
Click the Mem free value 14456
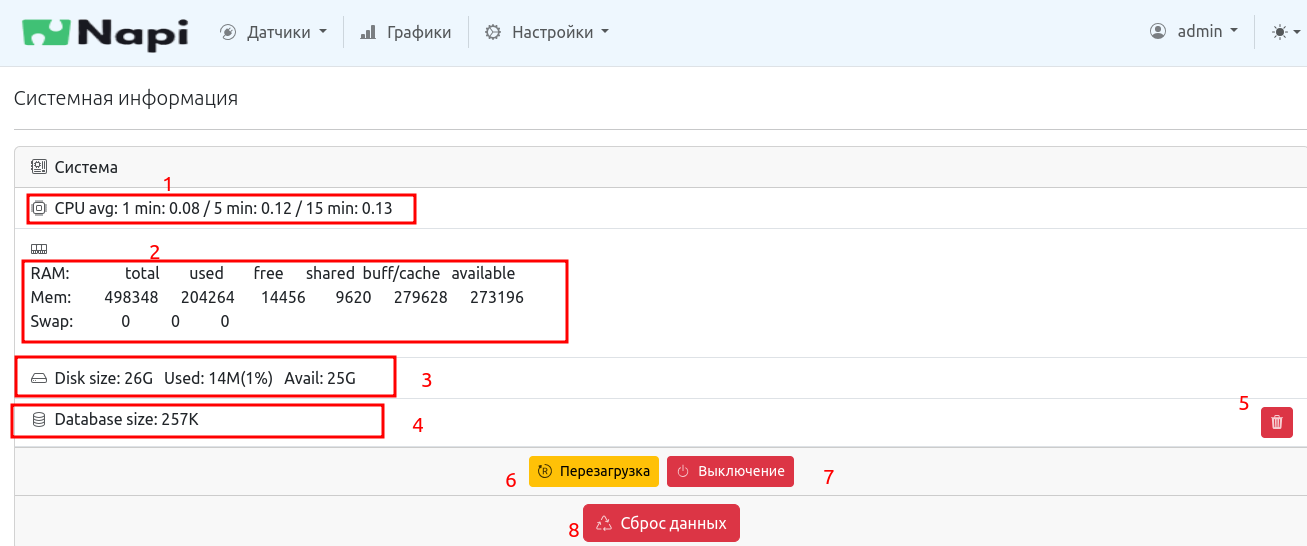coord(283,297)
